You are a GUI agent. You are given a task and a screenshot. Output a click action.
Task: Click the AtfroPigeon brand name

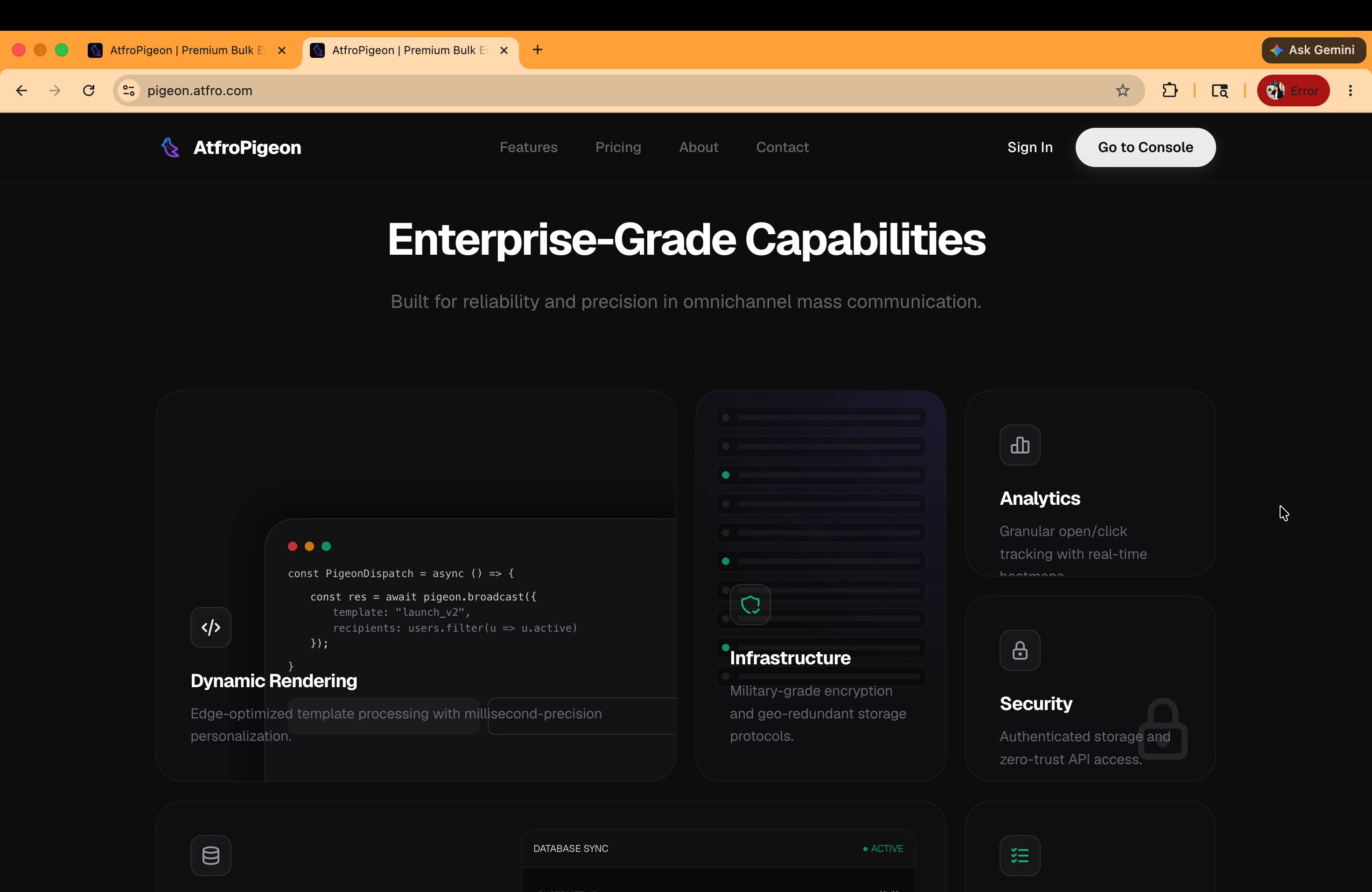pyautogui.click(x=247, y=147)
